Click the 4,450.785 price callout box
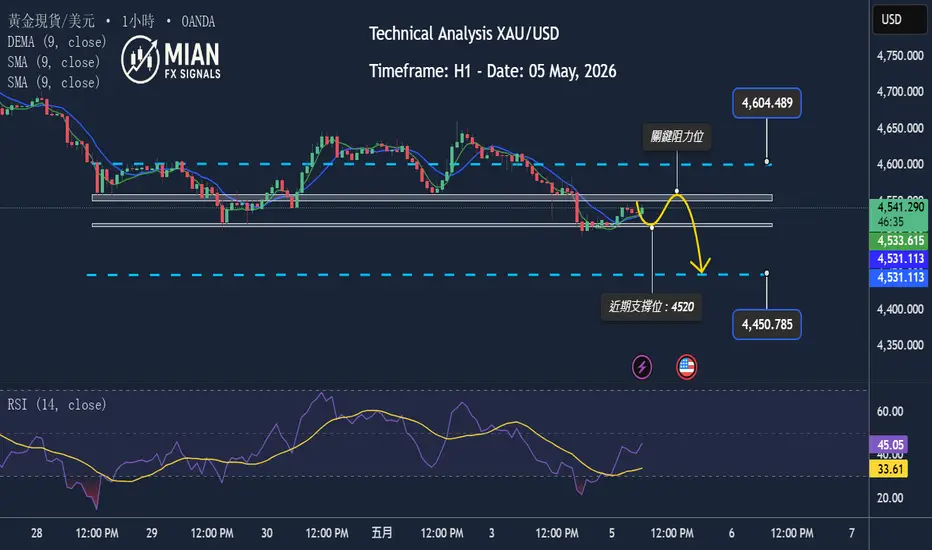Viewport: 932px width, 550px height. [767, 325]
